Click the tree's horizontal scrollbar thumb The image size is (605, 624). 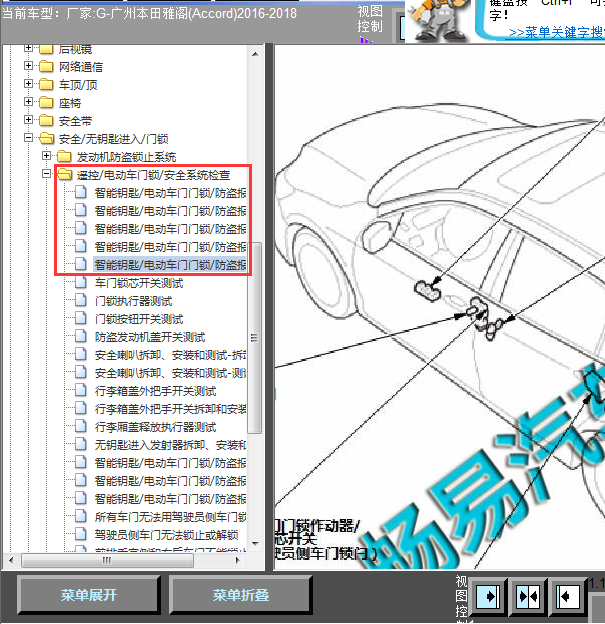(x=107, y=560)
